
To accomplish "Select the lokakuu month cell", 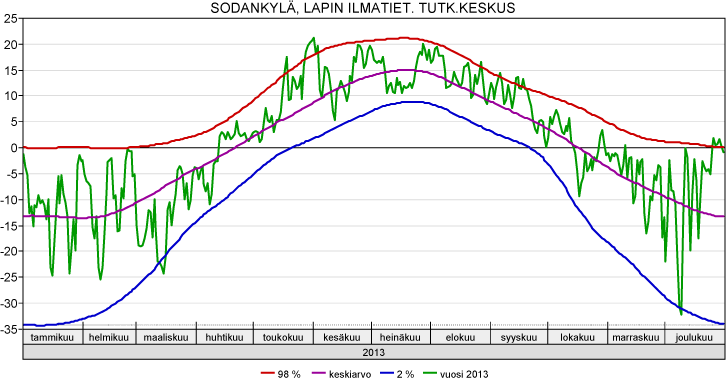I will click(x=578, y=337).
